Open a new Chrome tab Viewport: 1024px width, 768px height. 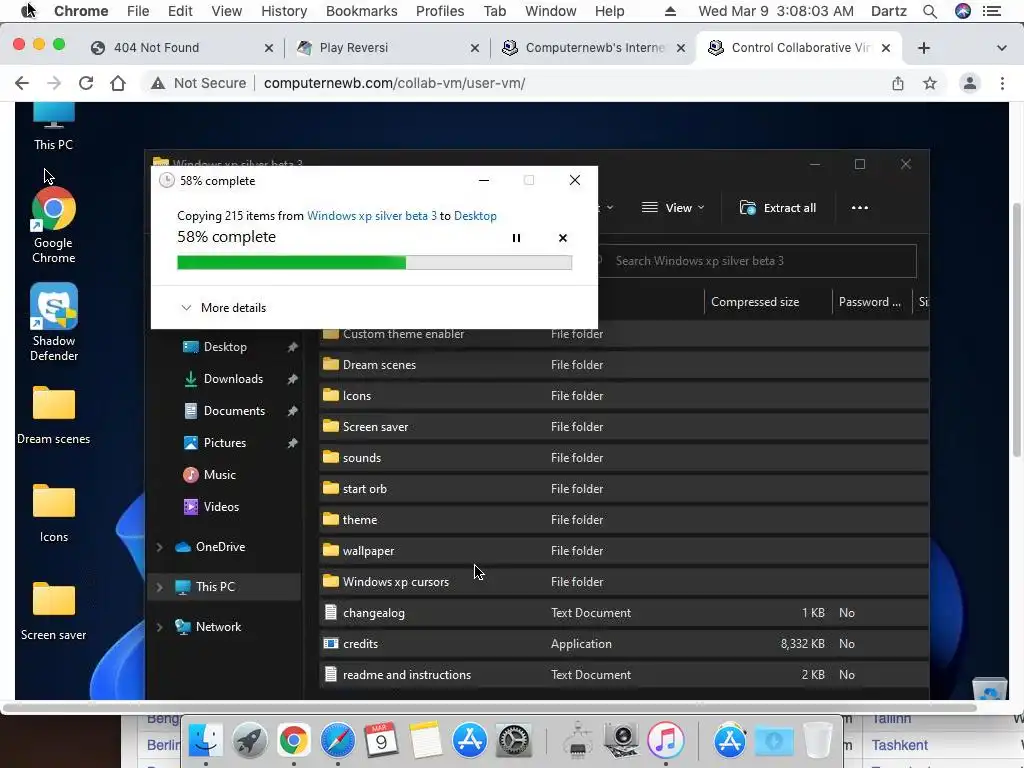pos(923,48)
